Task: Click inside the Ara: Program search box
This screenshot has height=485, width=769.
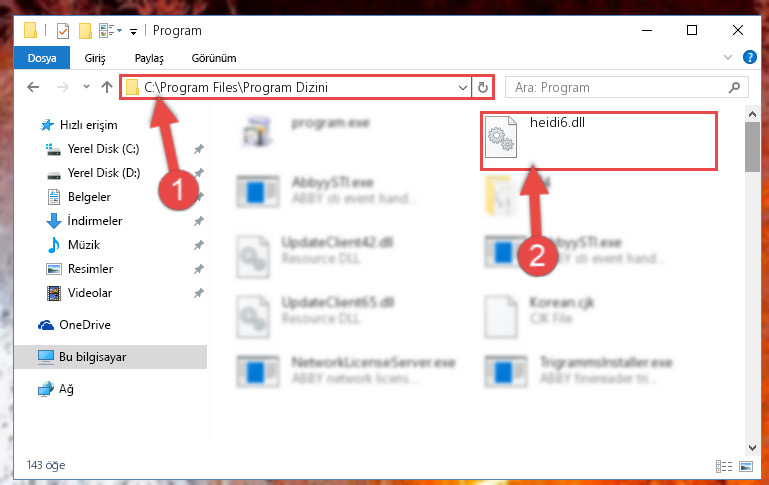Action: coord(616,87)
